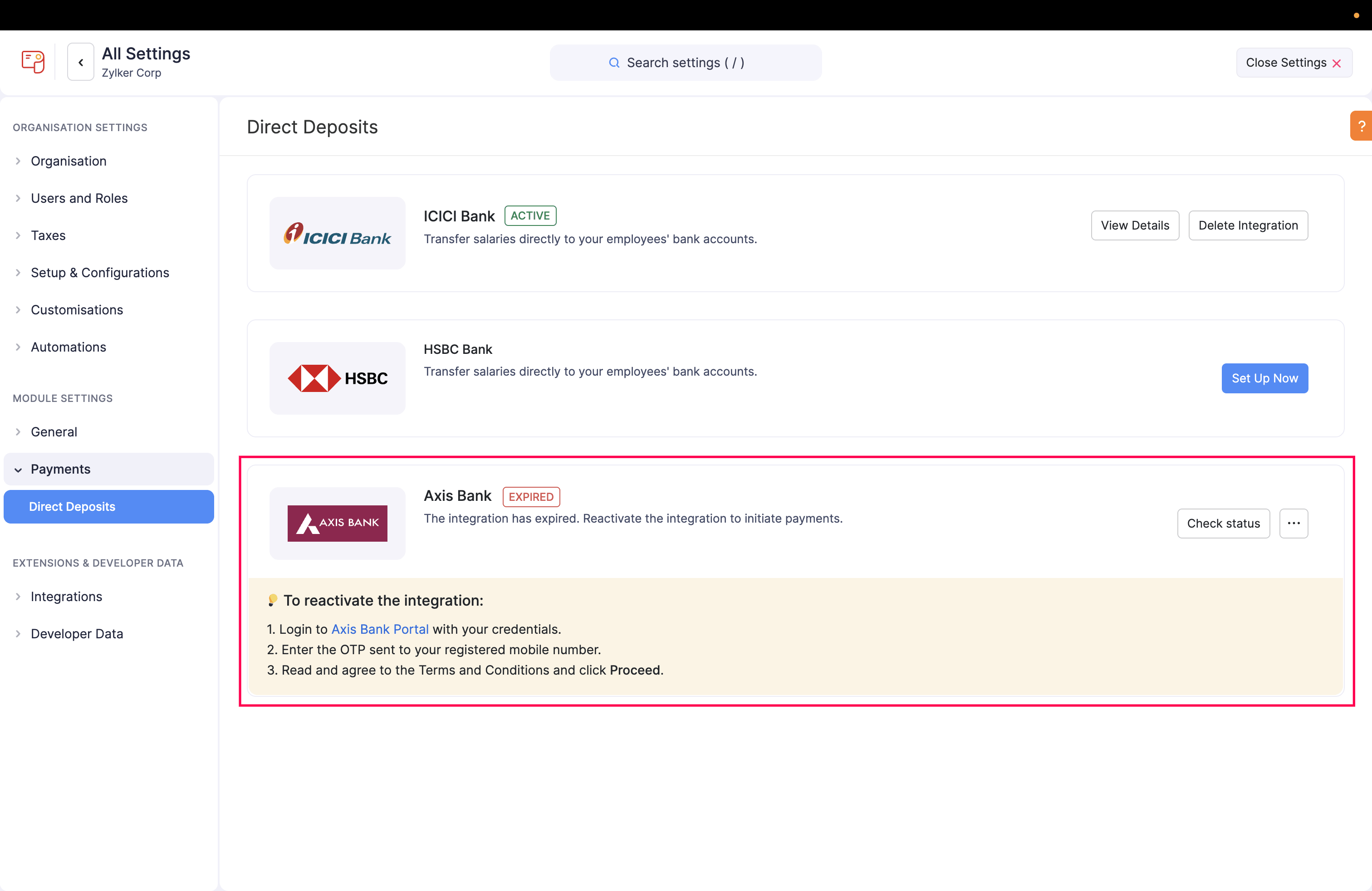This screenshot has height=891, width=1372.
Task: Select the Direct Deposits tab
Action: (109, 507)
